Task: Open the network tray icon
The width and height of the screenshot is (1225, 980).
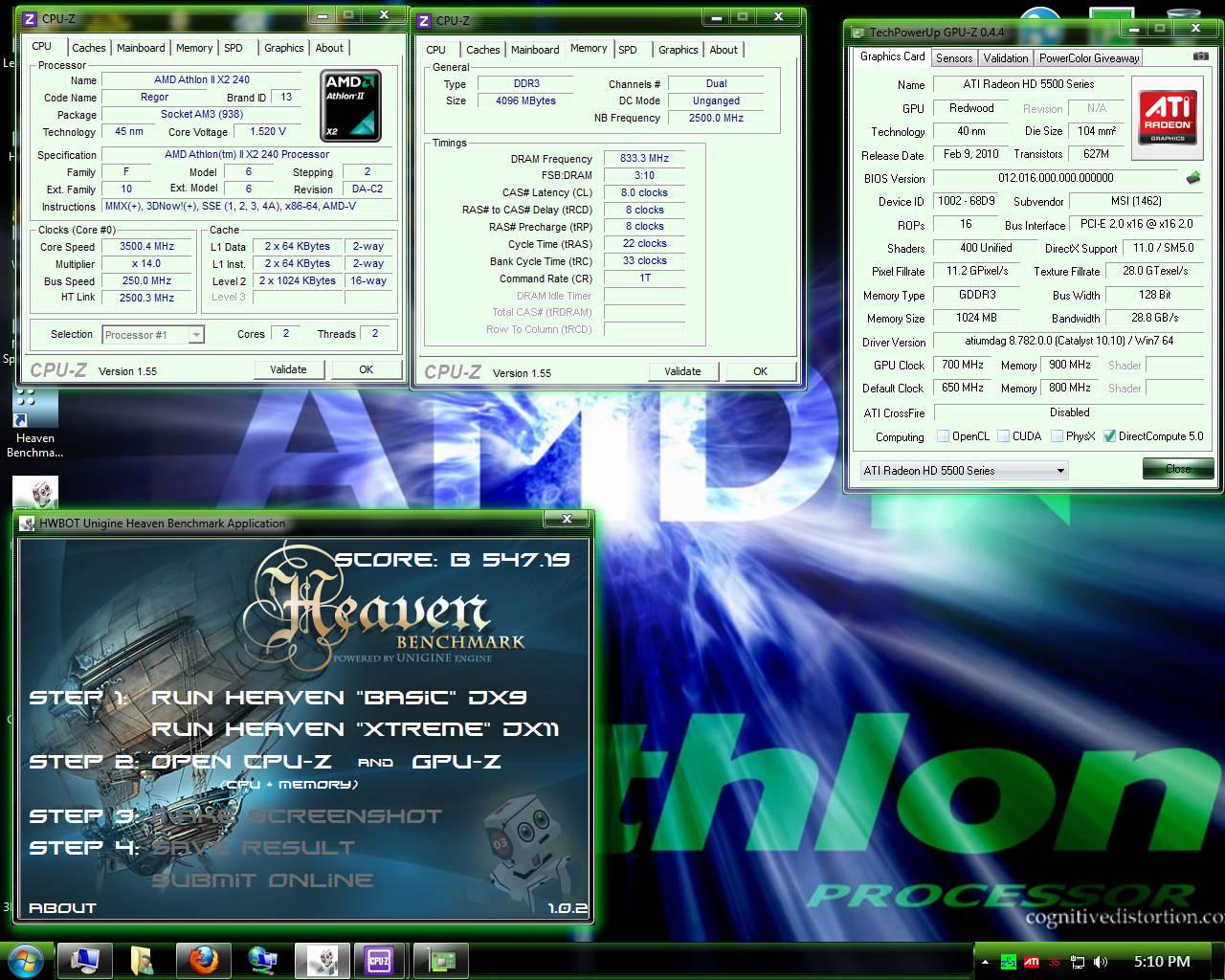Action: pos(1078,962)
